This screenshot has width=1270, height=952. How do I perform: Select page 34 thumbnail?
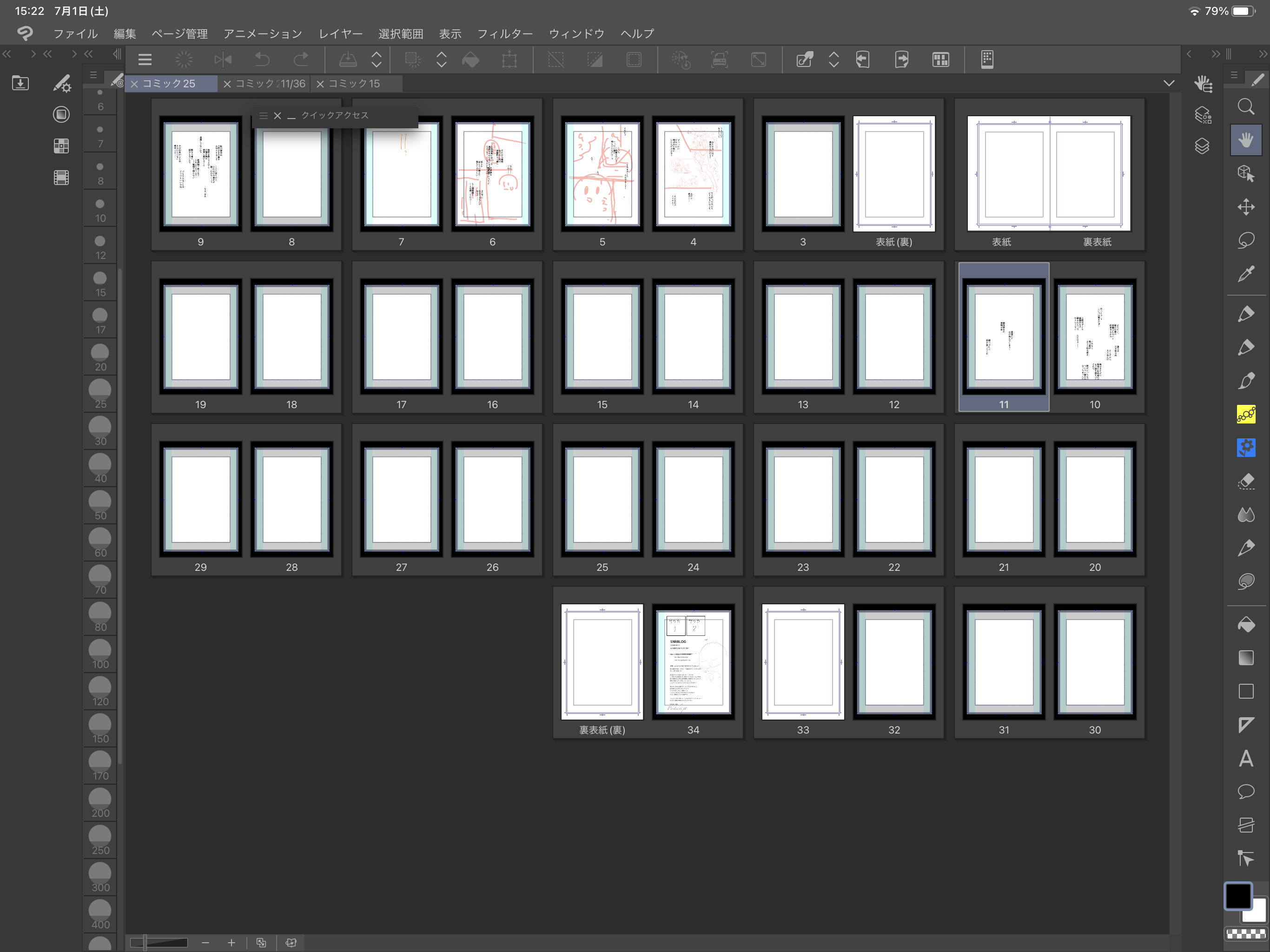tap(693, 661)
